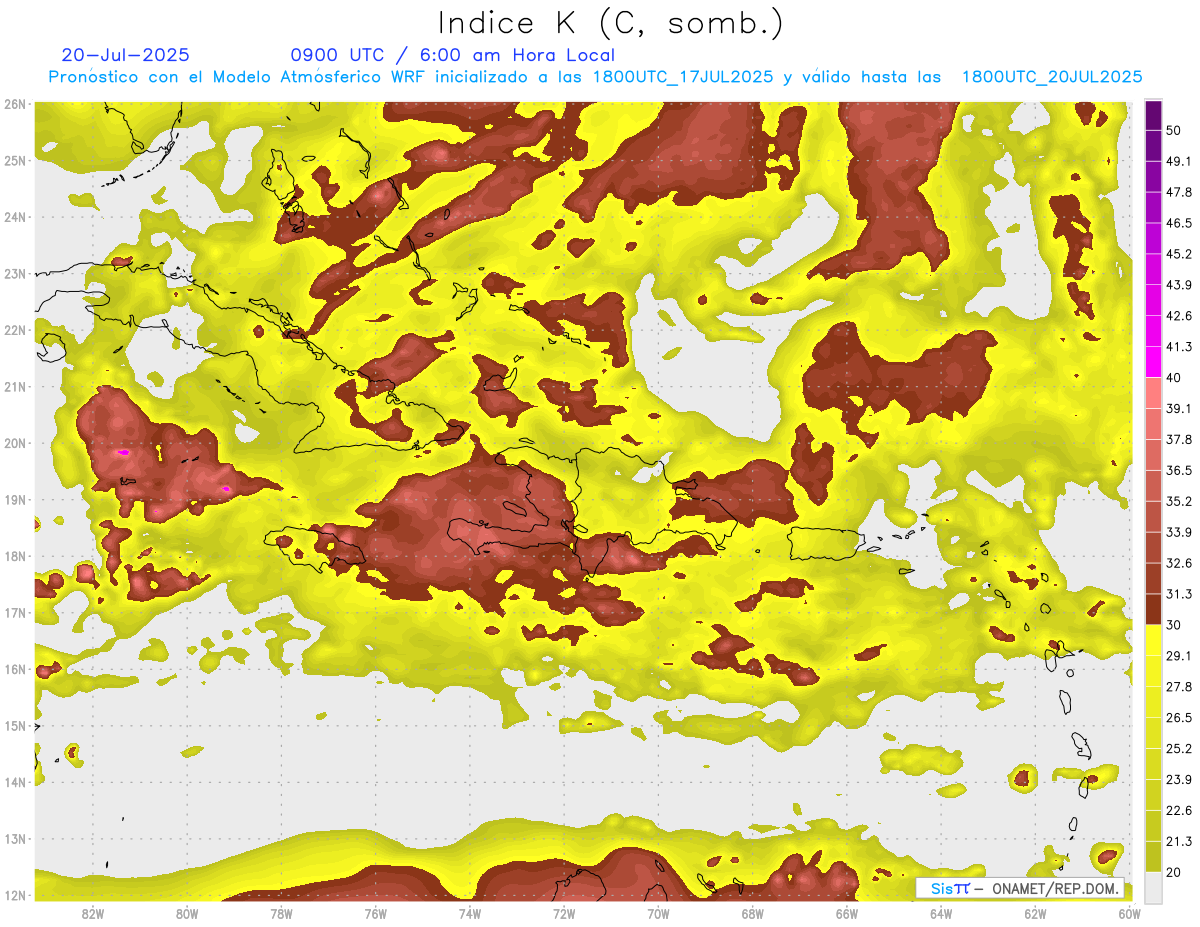1200x927 pixels.
Task: Click the color scale value 42.6
Action: click(x=1179, y=316)
